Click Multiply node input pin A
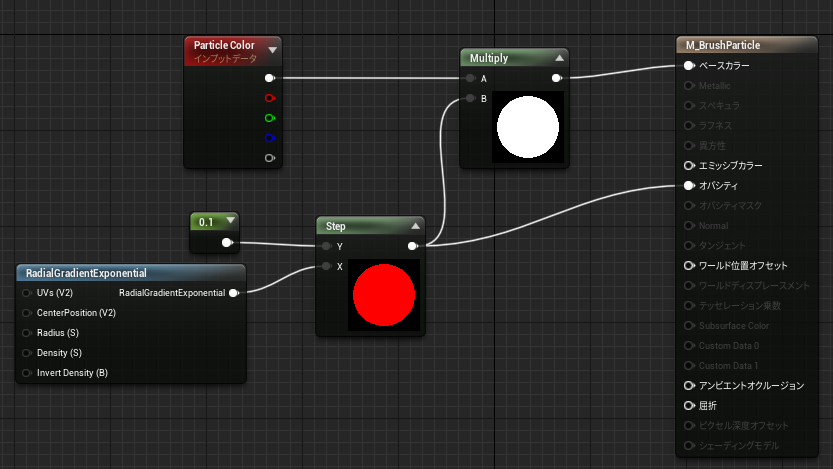Screen dimensions: 833x469 [470, 78]
